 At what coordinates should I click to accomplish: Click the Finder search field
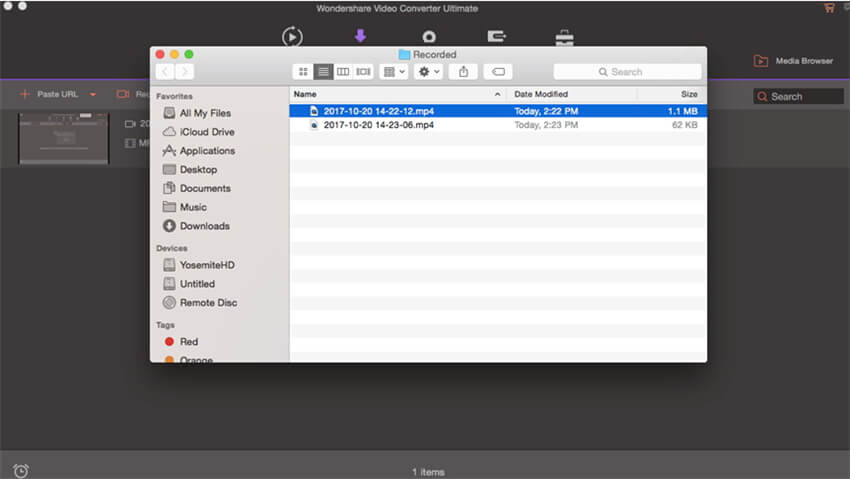627,72
